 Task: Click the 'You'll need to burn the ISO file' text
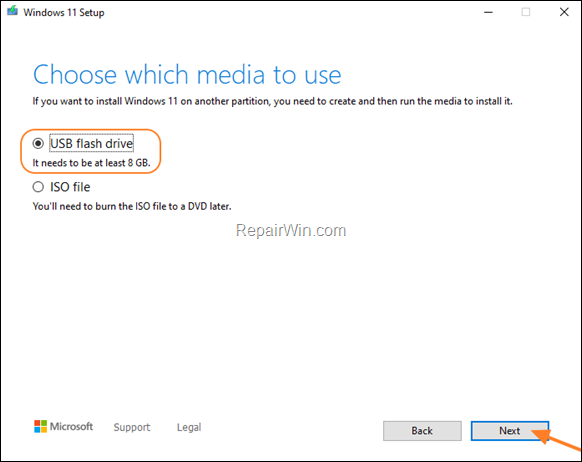[x=132, y=206]
